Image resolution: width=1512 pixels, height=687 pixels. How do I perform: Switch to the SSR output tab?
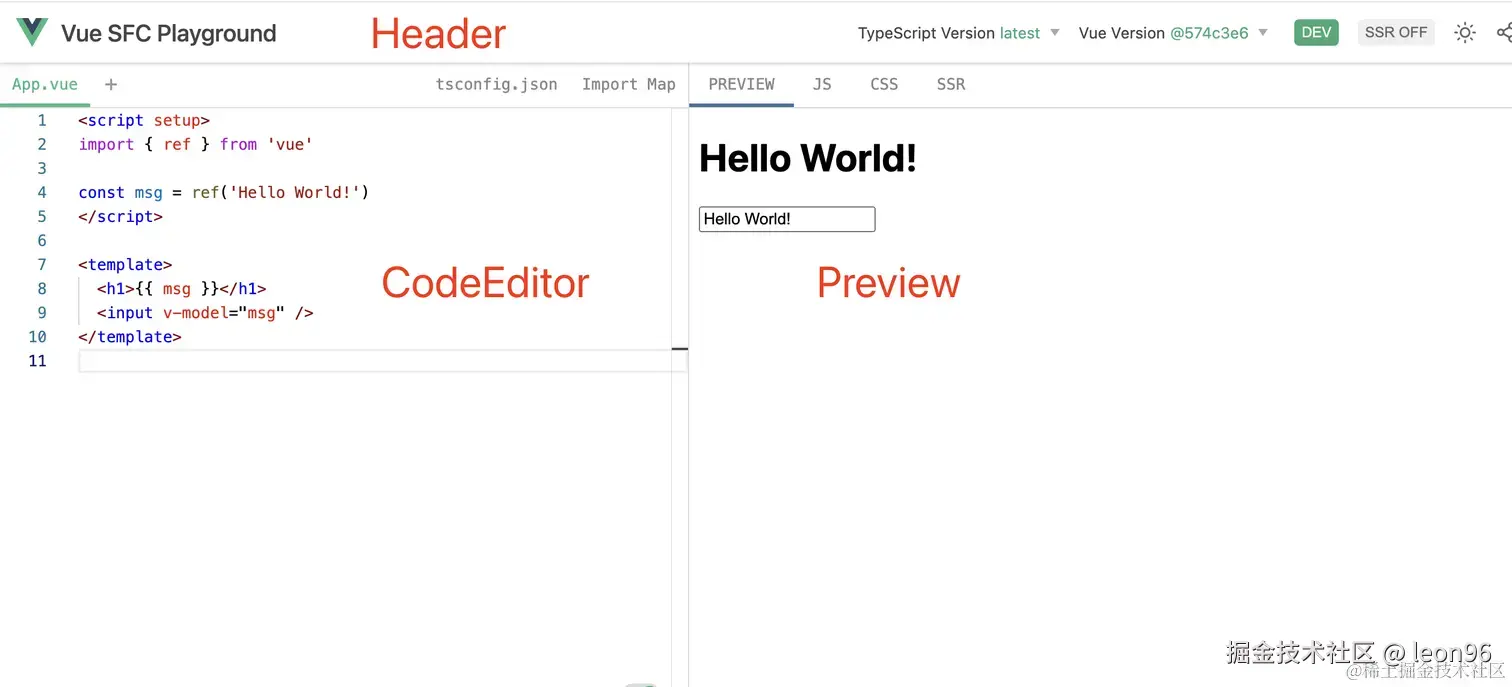coord(951,85)
